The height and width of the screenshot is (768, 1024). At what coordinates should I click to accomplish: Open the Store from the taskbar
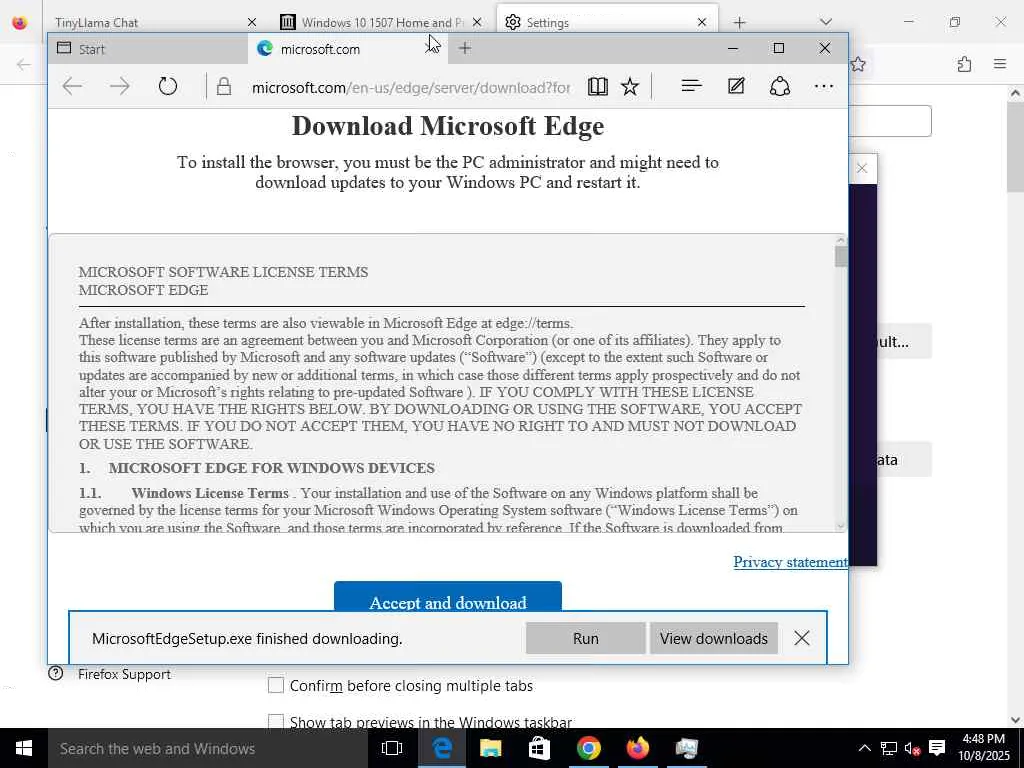click(539, 748)
